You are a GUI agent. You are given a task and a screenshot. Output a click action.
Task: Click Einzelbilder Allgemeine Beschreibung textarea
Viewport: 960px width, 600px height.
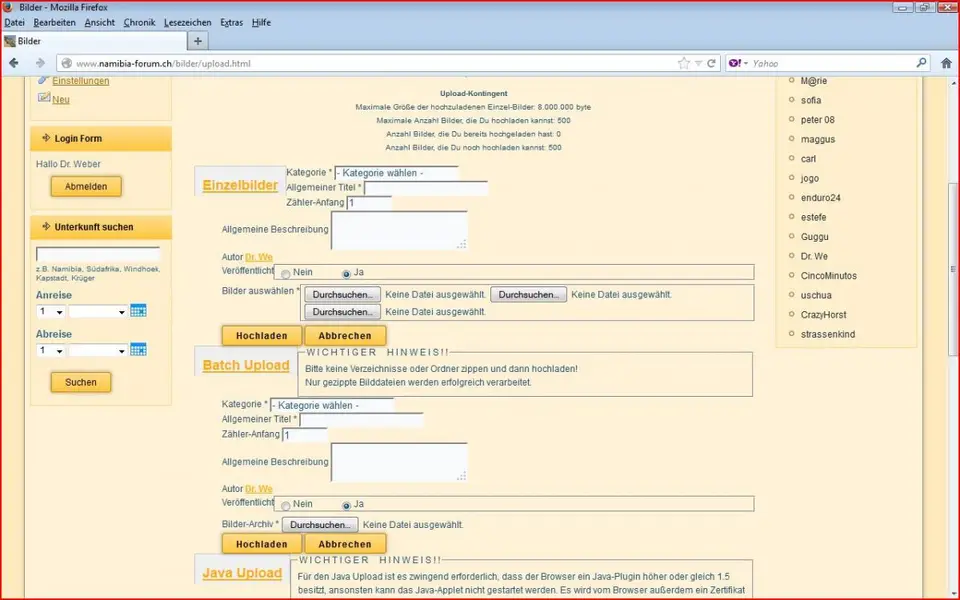(x=399, y=230)
